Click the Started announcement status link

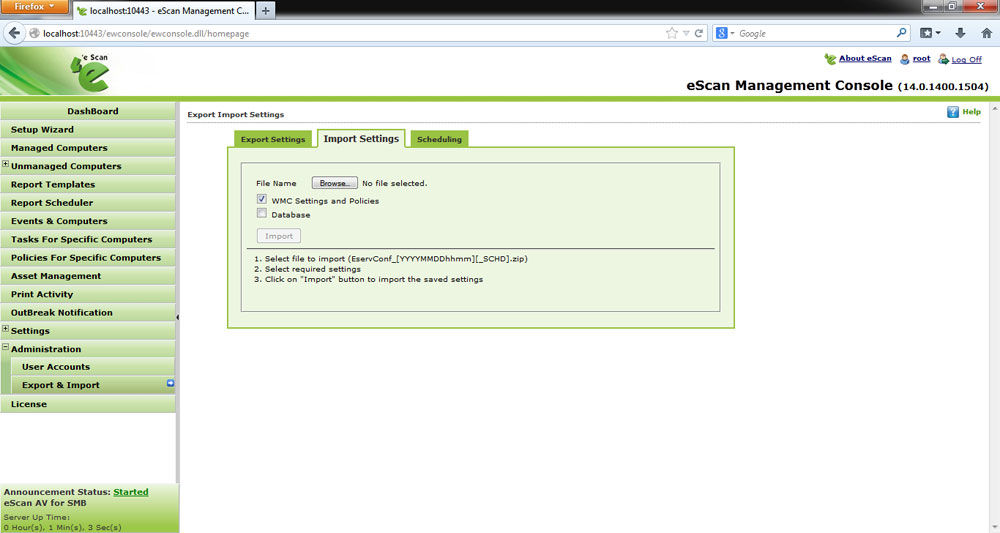click(131, 492)
